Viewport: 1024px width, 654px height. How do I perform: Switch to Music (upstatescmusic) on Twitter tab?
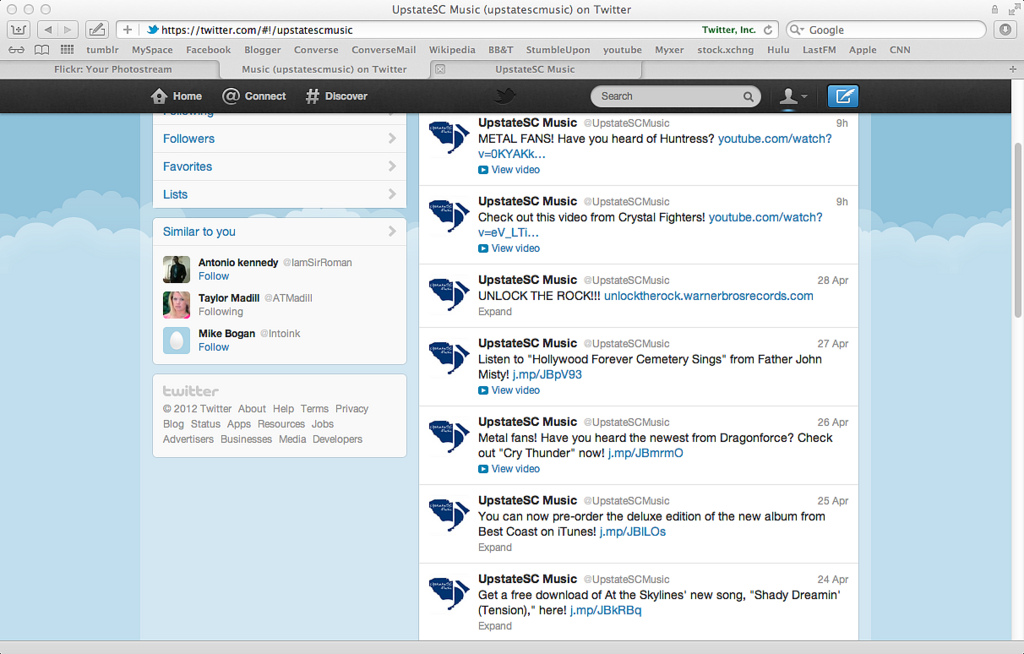pos(324,69)
